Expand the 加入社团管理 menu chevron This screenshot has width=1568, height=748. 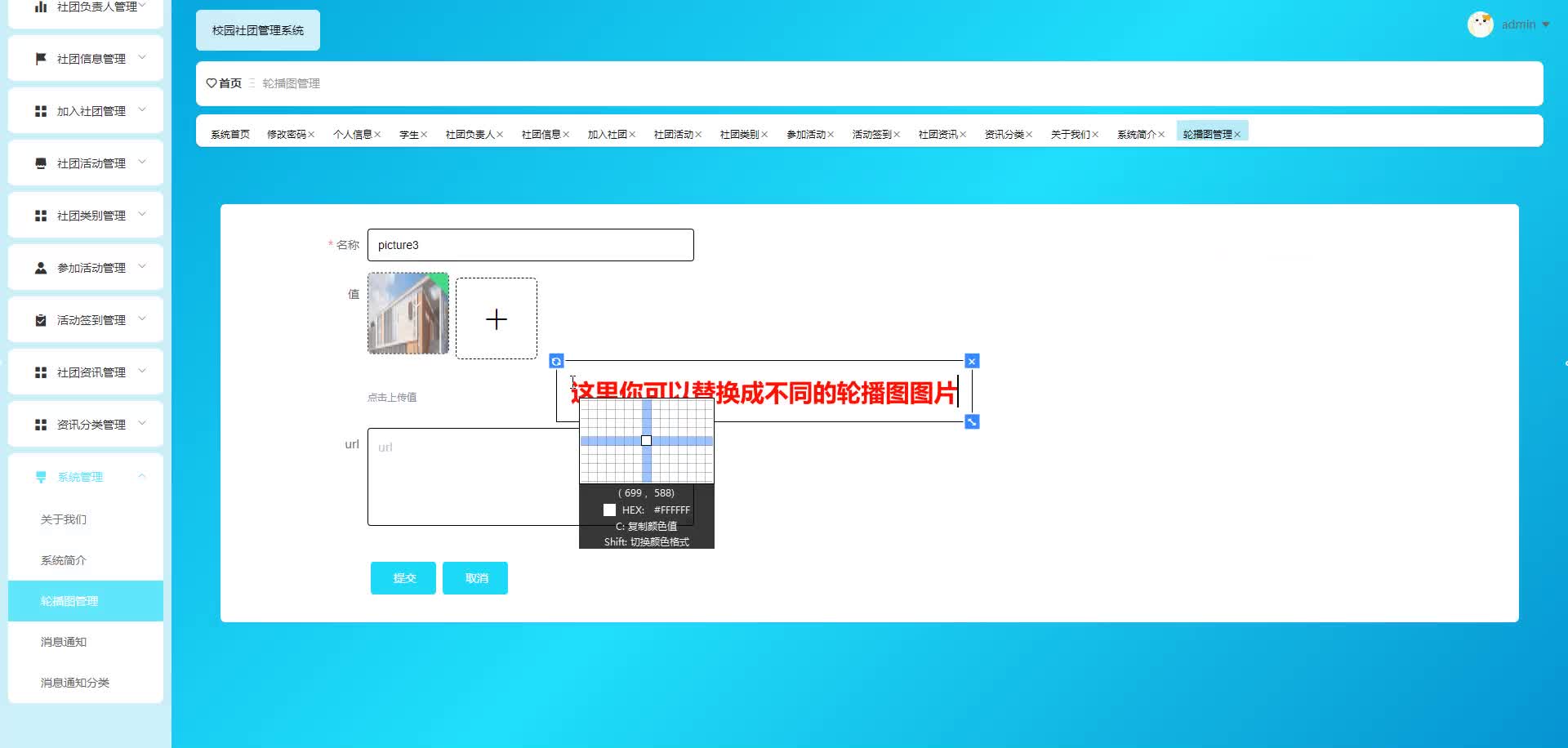click(142, 109)
